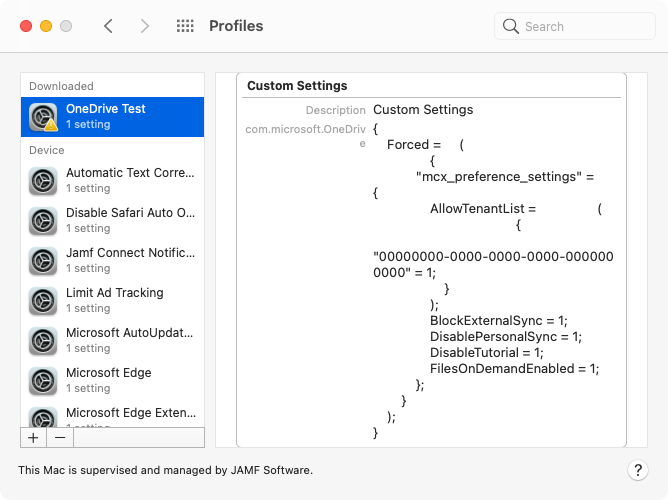Screen dimensions: 668x500
Task: Select the Disable Safari Auto O... profile
Action: tap(112, 221)
